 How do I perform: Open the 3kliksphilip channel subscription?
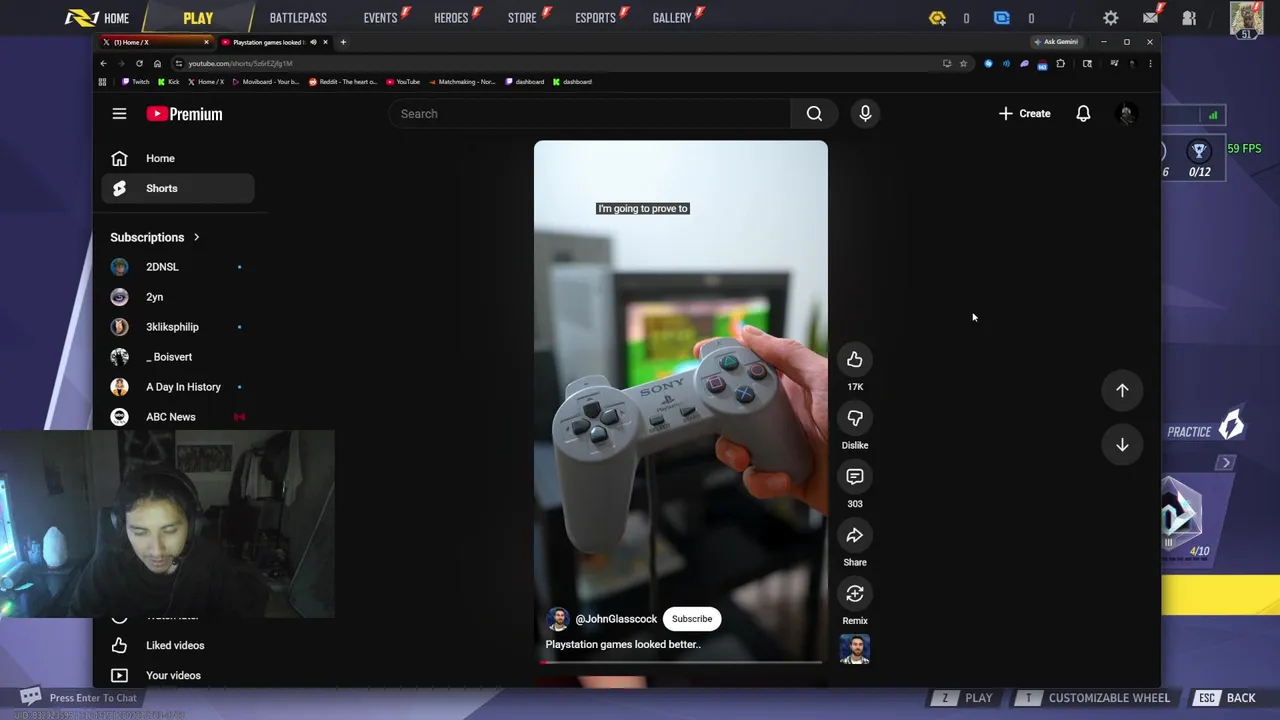click(178, 327)
